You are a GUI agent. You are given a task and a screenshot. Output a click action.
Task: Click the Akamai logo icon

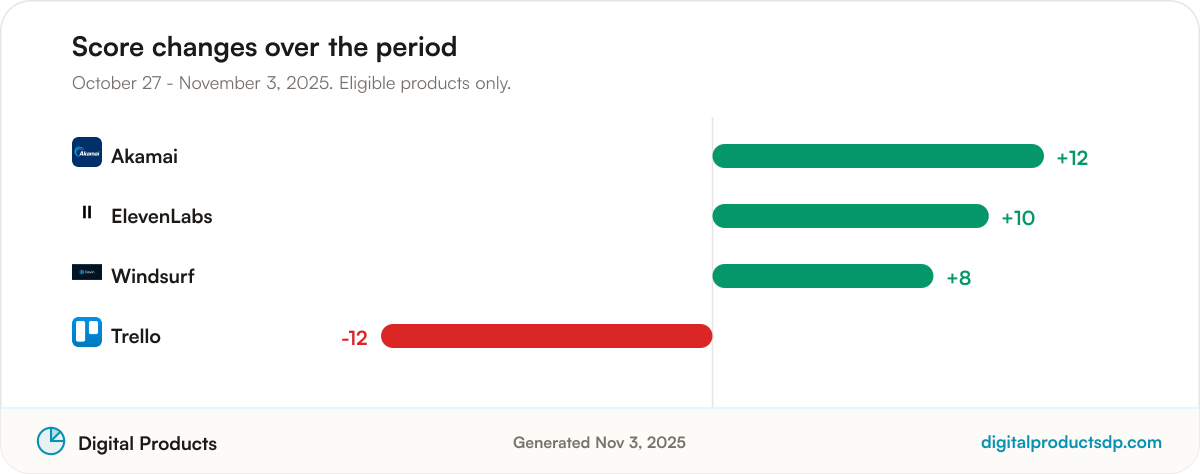coord(87,152)
